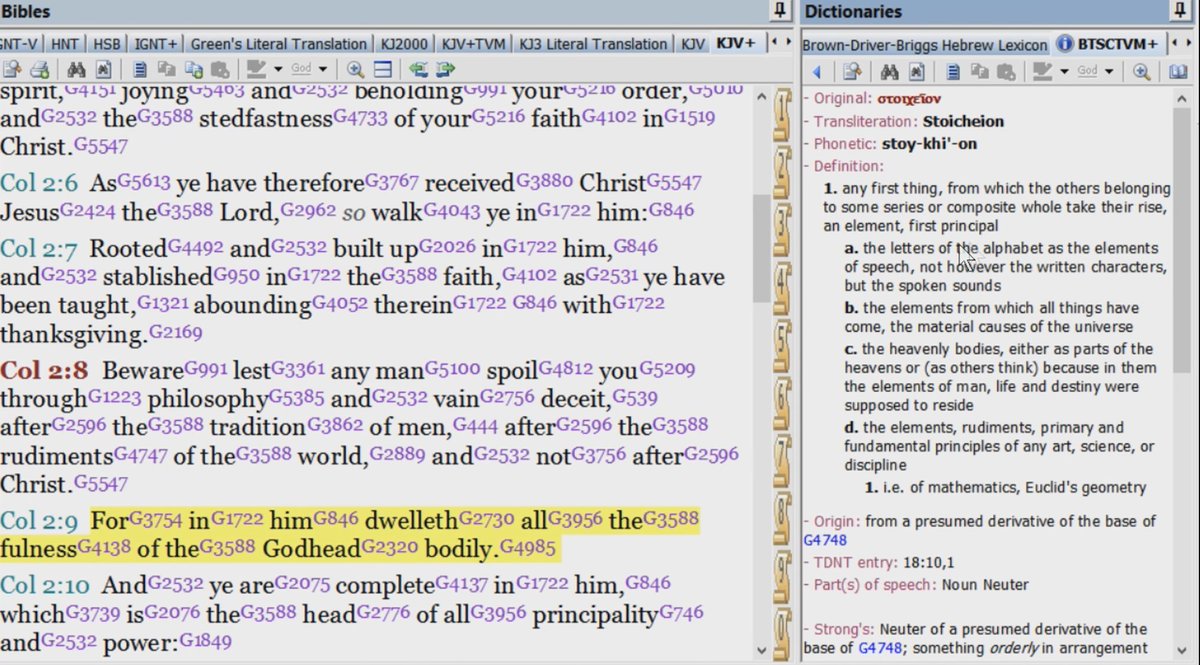
Task: Click the open book icon in Dictionaries
Action: click(x=1178, y=71)
